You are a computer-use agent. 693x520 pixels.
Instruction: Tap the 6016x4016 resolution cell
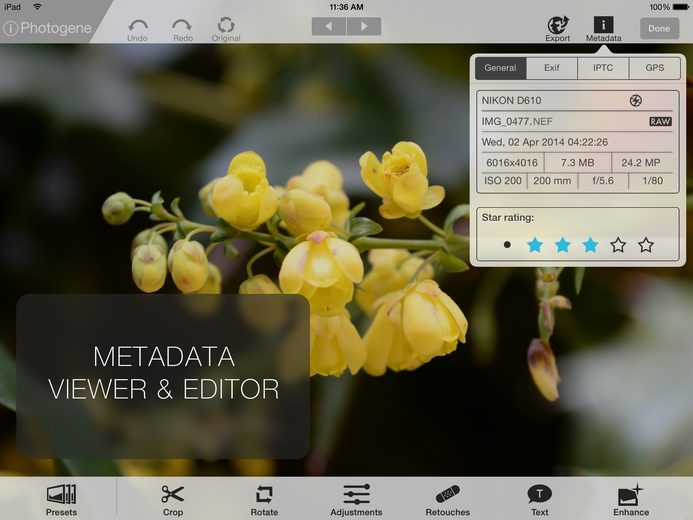tap(512, 163)
